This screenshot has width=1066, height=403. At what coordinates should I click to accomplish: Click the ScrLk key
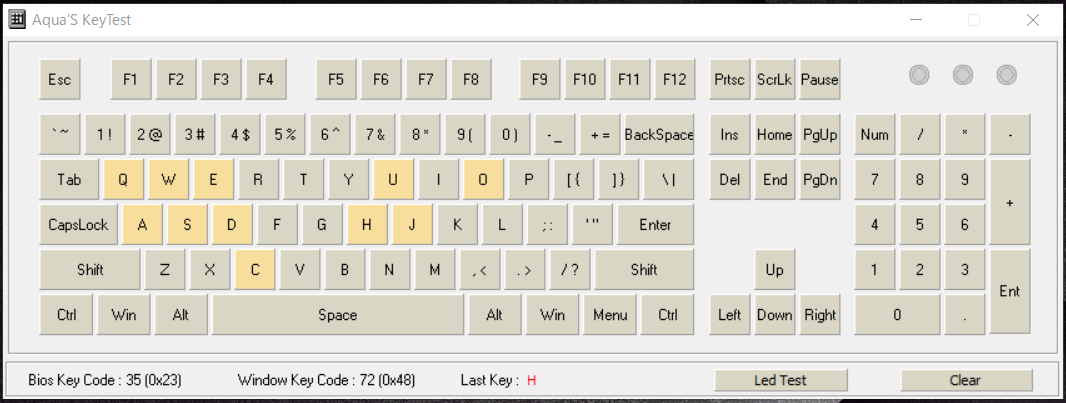(774, 79)
